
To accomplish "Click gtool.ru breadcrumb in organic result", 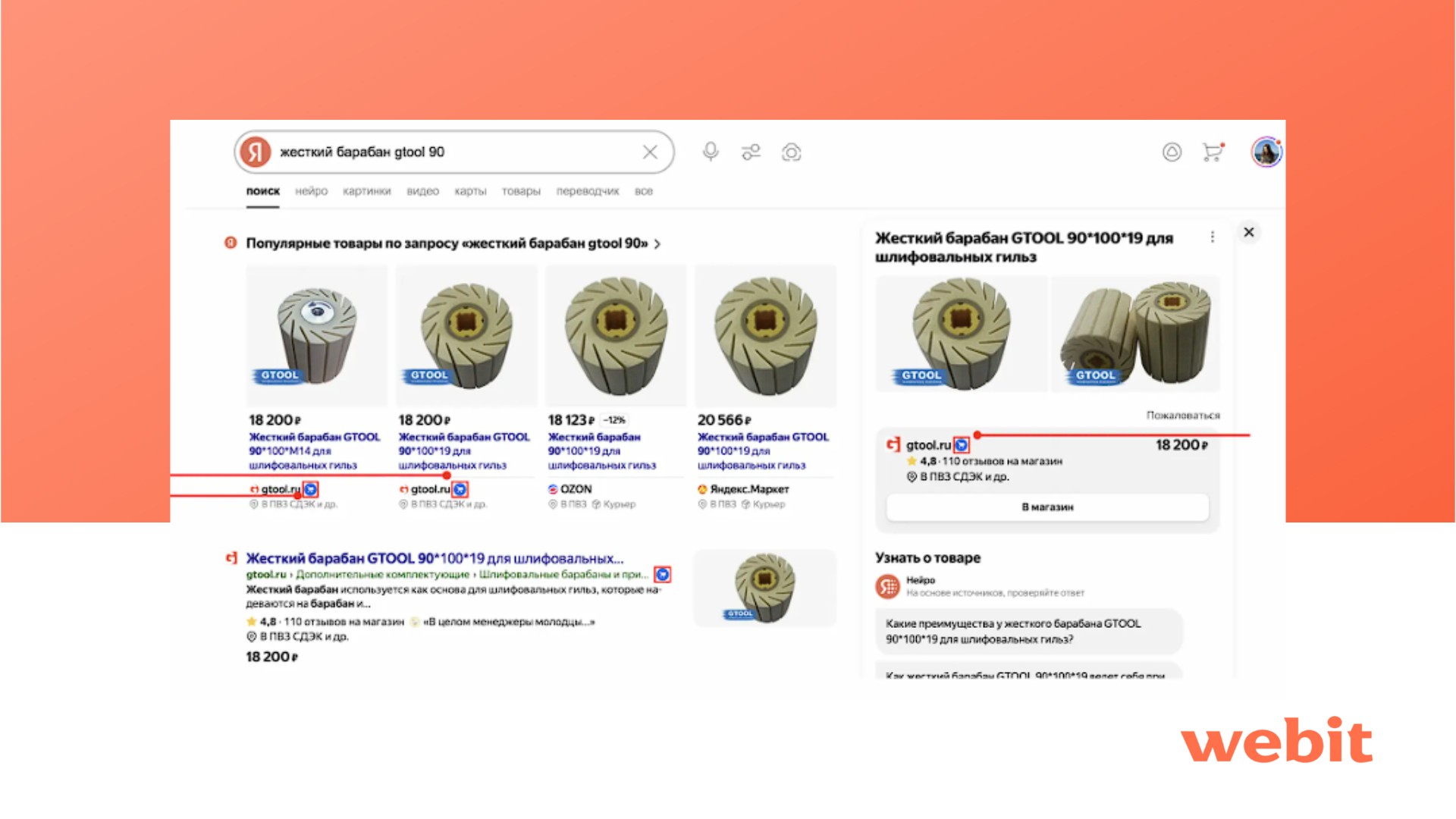I will [x=266, y=575].
